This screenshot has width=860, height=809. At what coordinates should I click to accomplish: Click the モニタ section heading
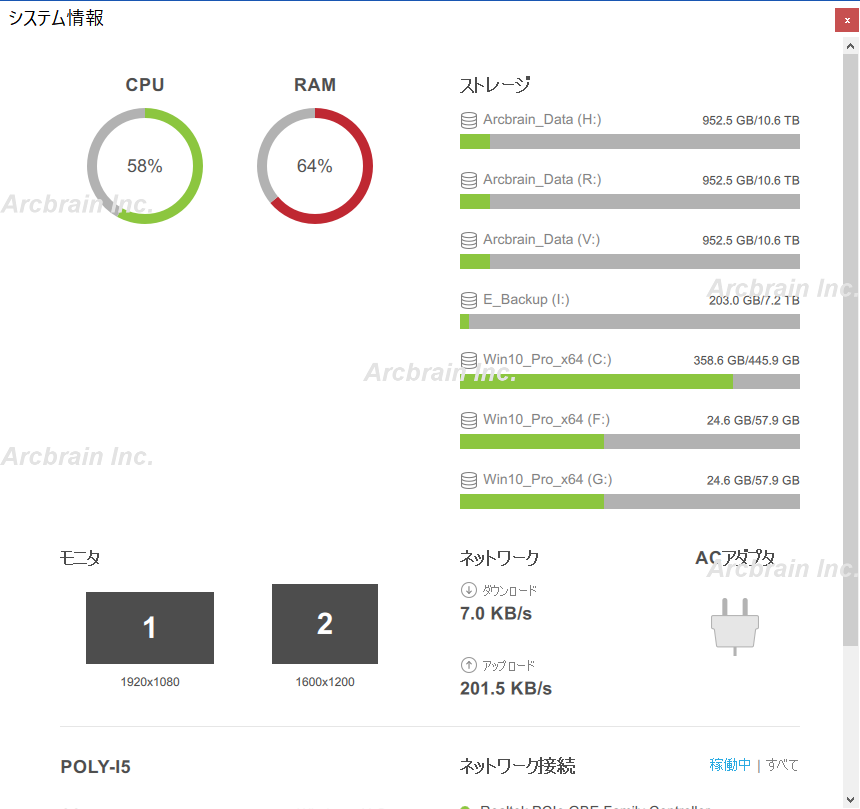coord(80,558)
